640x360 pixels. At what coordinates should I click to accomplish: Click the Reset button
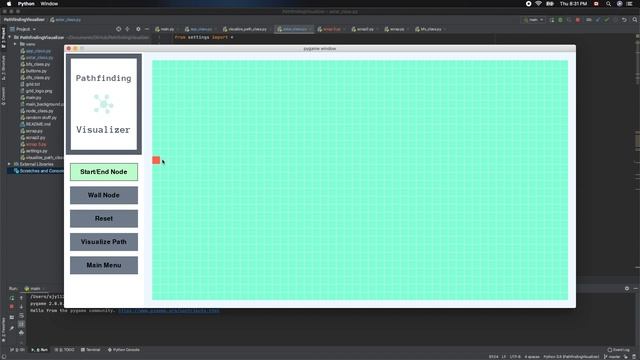(104, 218)
